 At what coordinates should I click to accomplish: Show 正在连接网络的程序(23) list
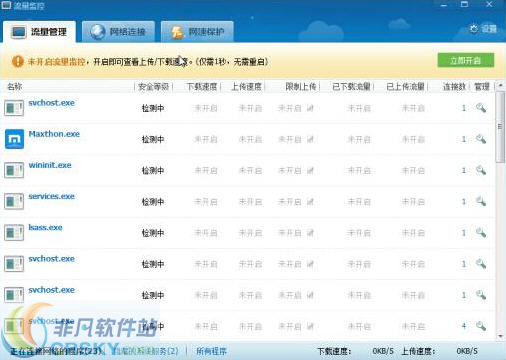coord(55,351)
